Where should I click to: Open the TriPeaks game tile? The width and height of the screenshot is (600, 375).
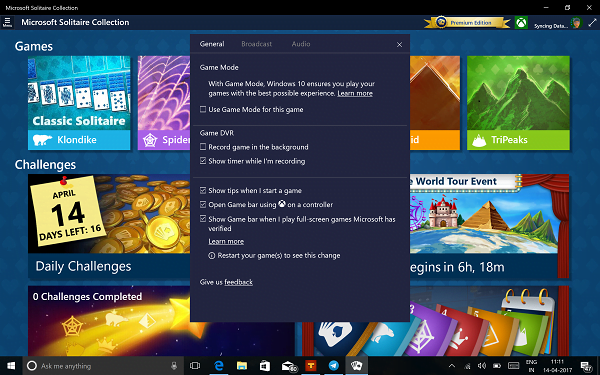pos(518,103)
